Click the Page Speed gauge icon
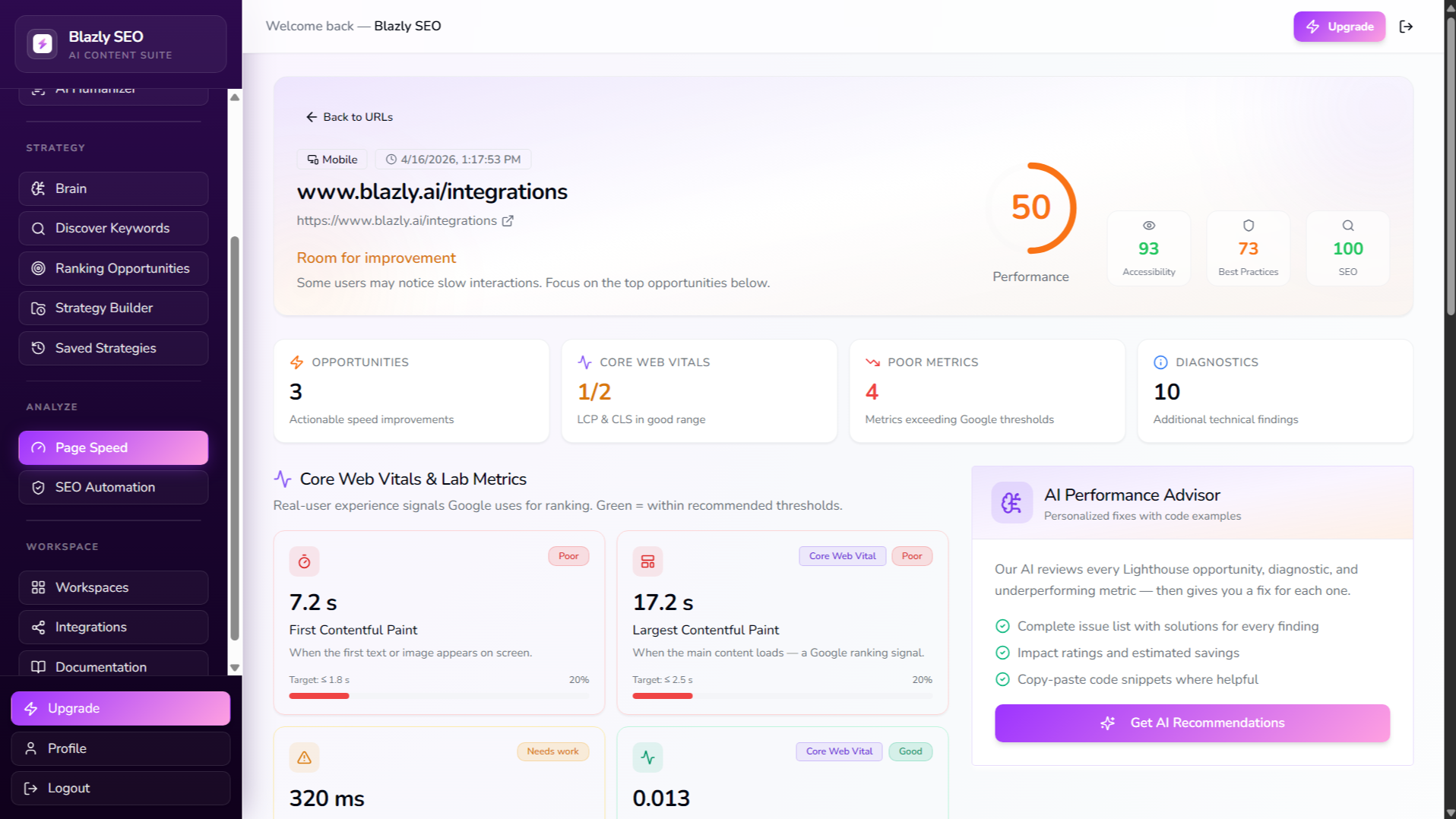 (38, 447)
